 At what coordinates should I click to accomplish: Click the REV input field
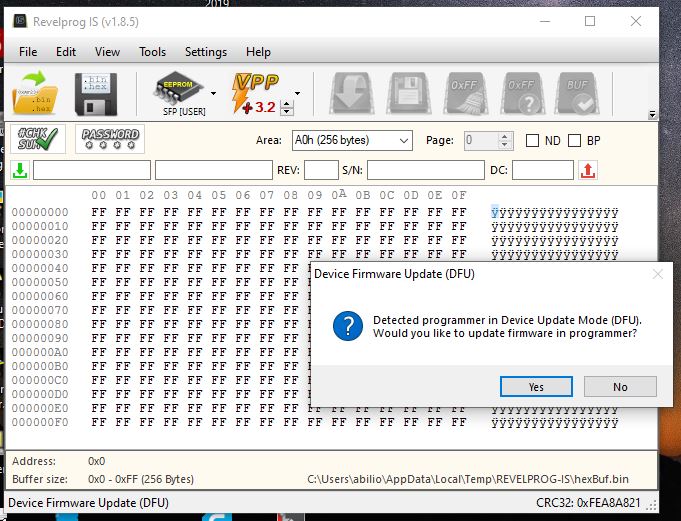[x=321, y=171]
